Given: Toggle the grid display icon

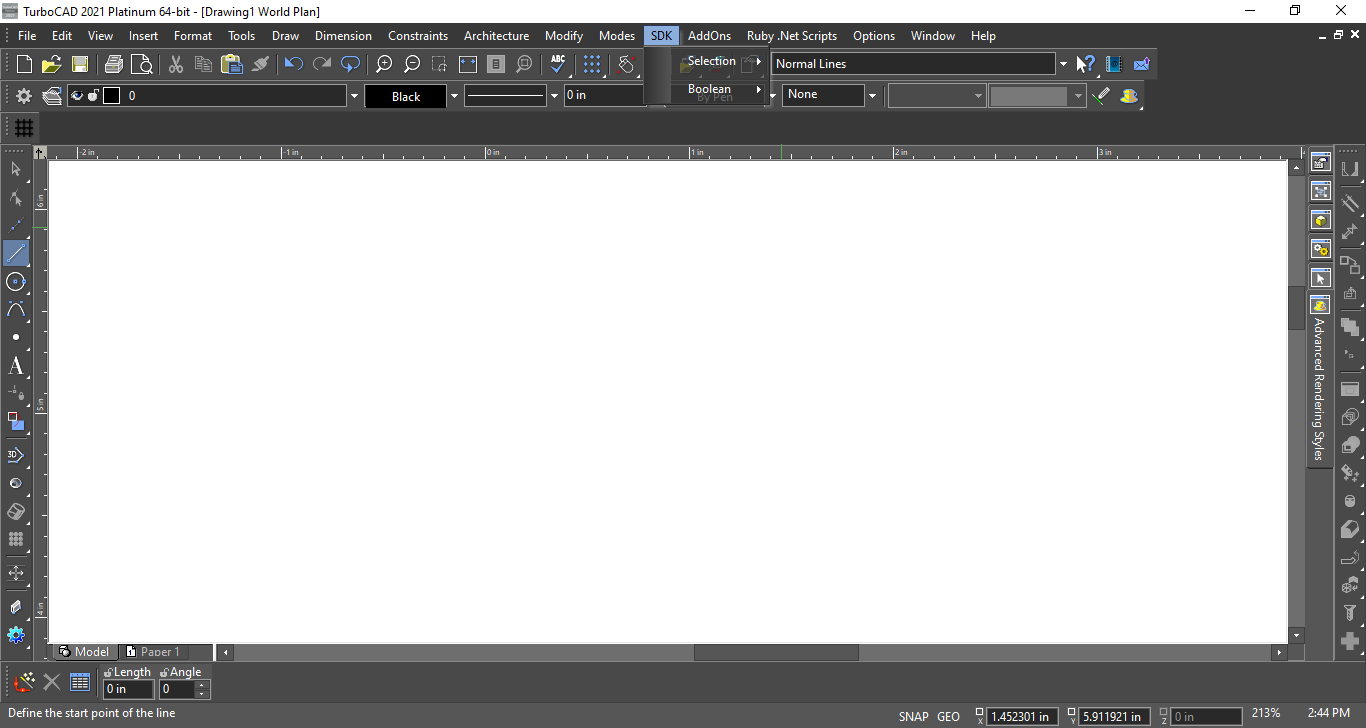Looking at the screenshot, I should 24,128.
